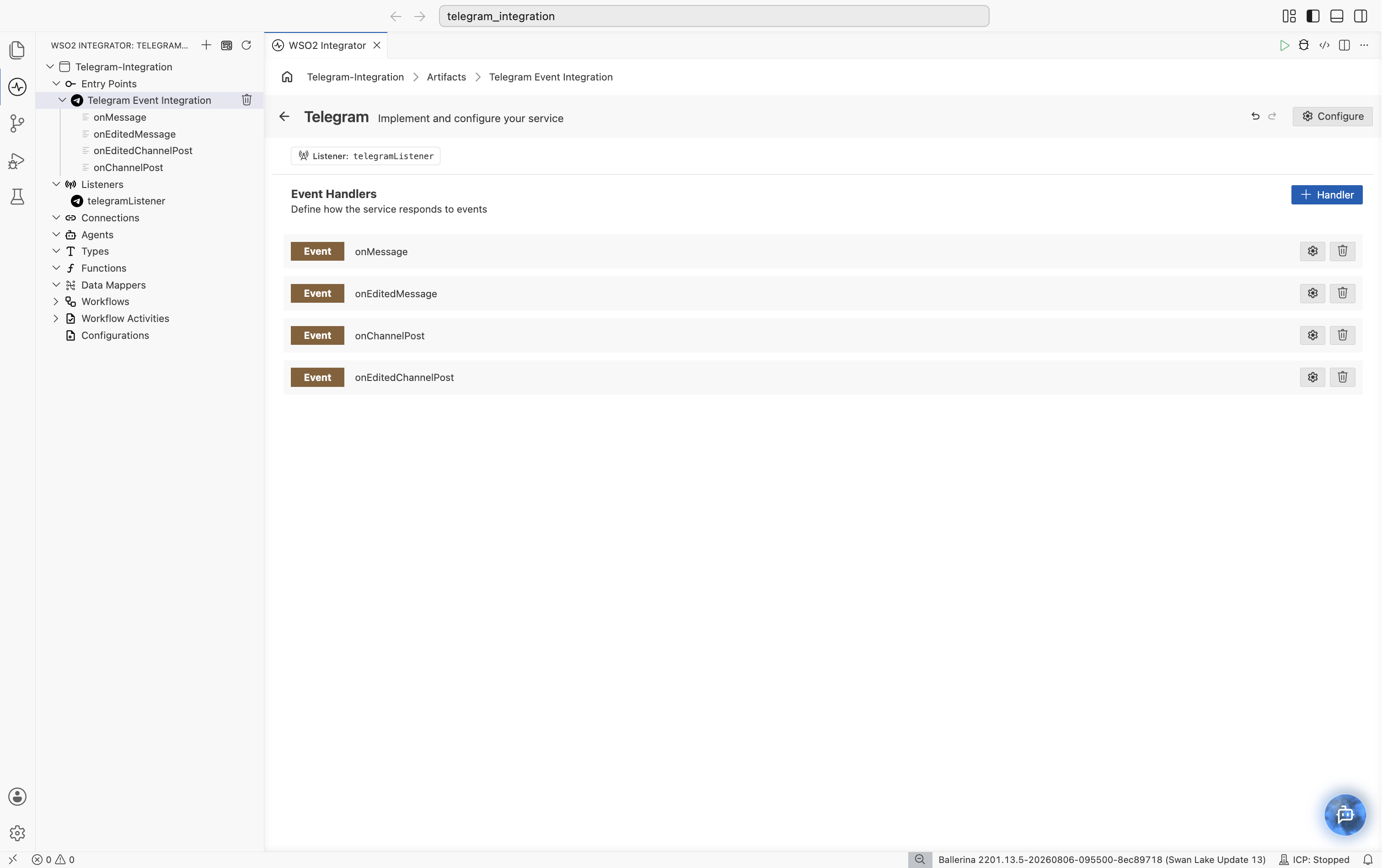Click the Ballerina version status entry
1382x868 pixels.
[1101, 859]
